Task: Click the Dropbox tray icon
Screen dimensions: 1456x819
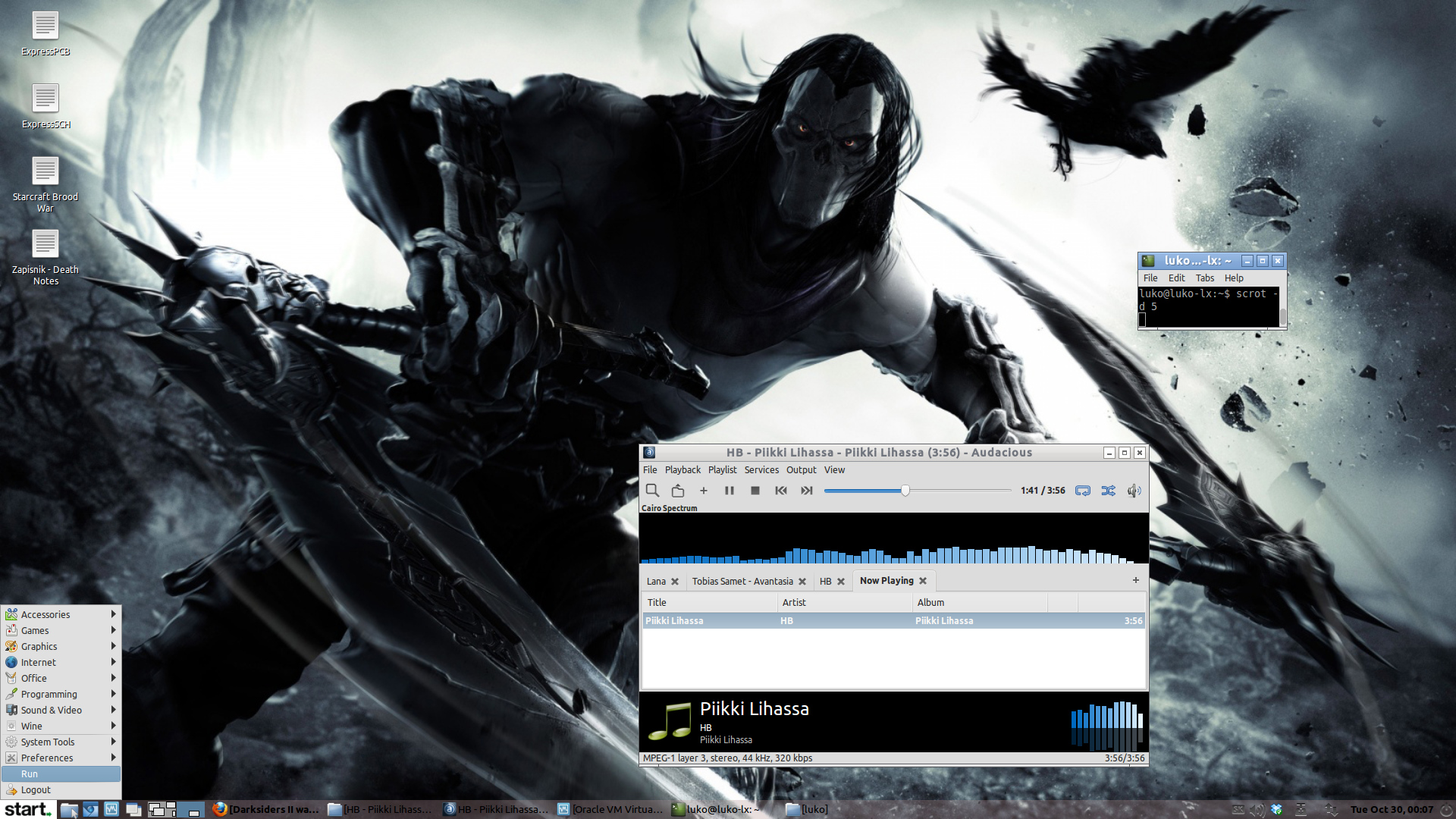Action: (x=1277, y=810)
